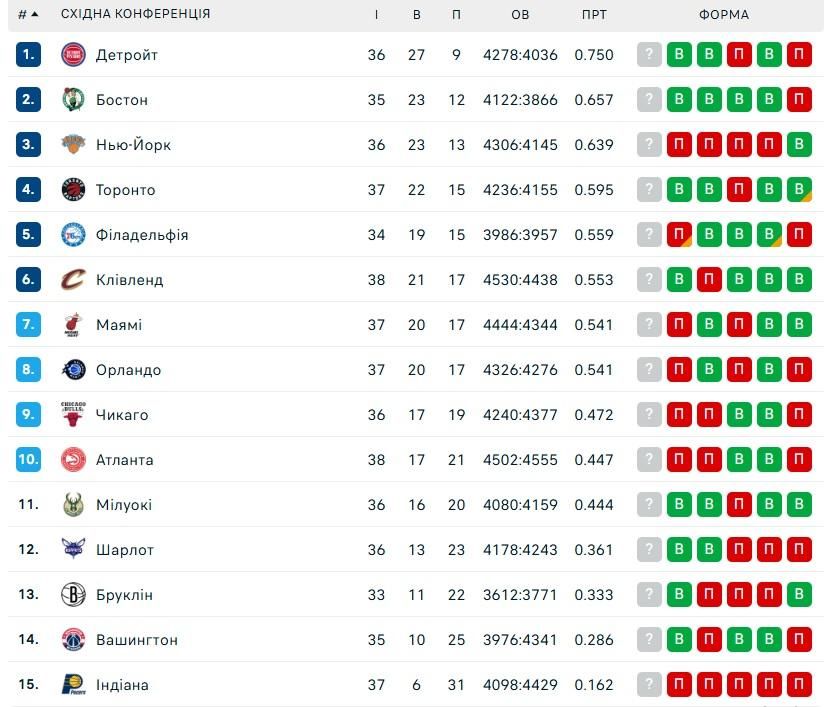Click the New York Knicks logo
The image size is (829, 707).
pyautogui.click(x=73, y=145)
